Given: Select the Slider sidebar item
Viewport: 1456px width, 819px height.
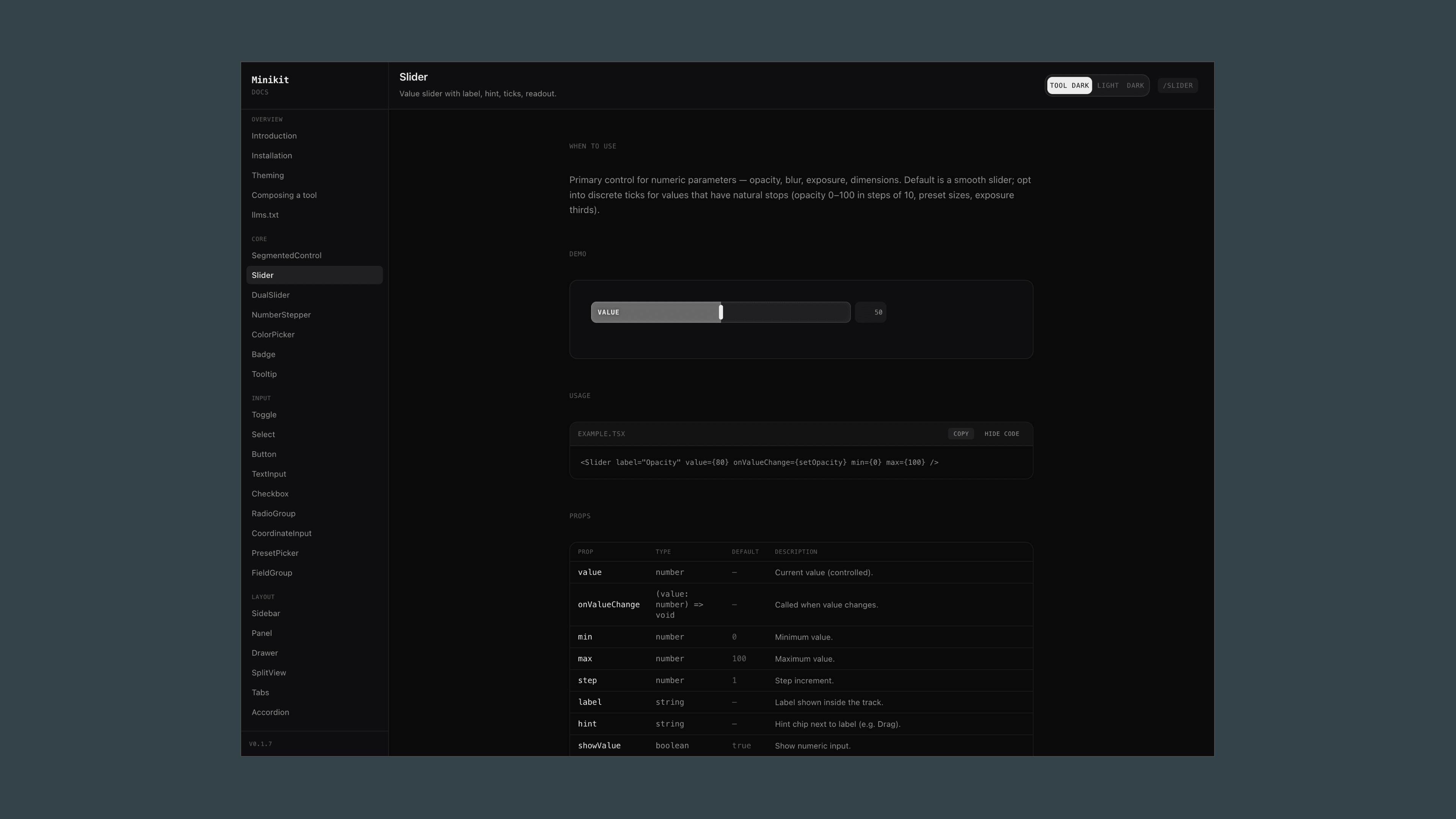Looking at the screenshot, I should pos(314,275).
